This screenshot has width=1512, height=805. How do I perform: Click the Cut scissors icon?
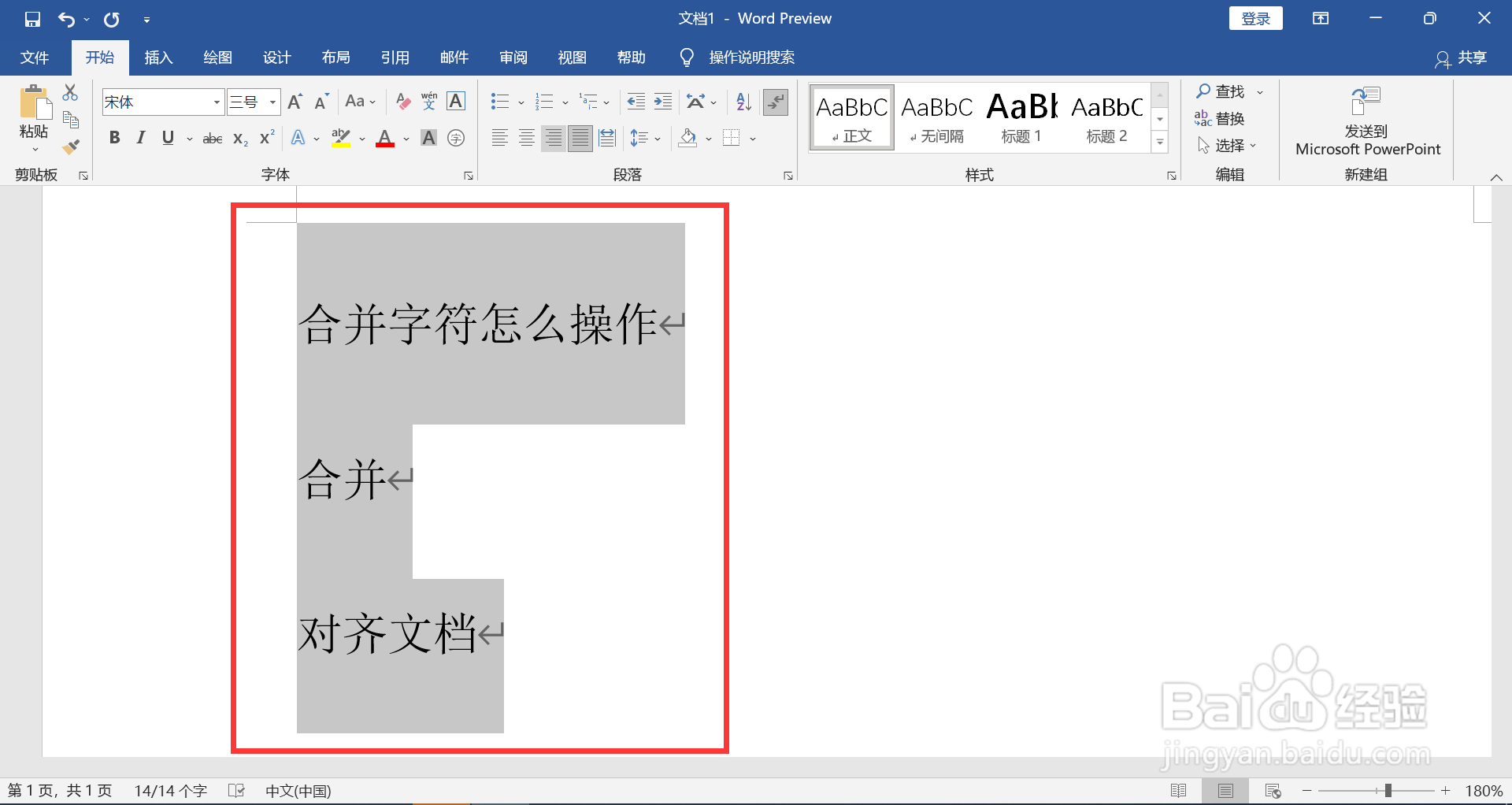70,92
